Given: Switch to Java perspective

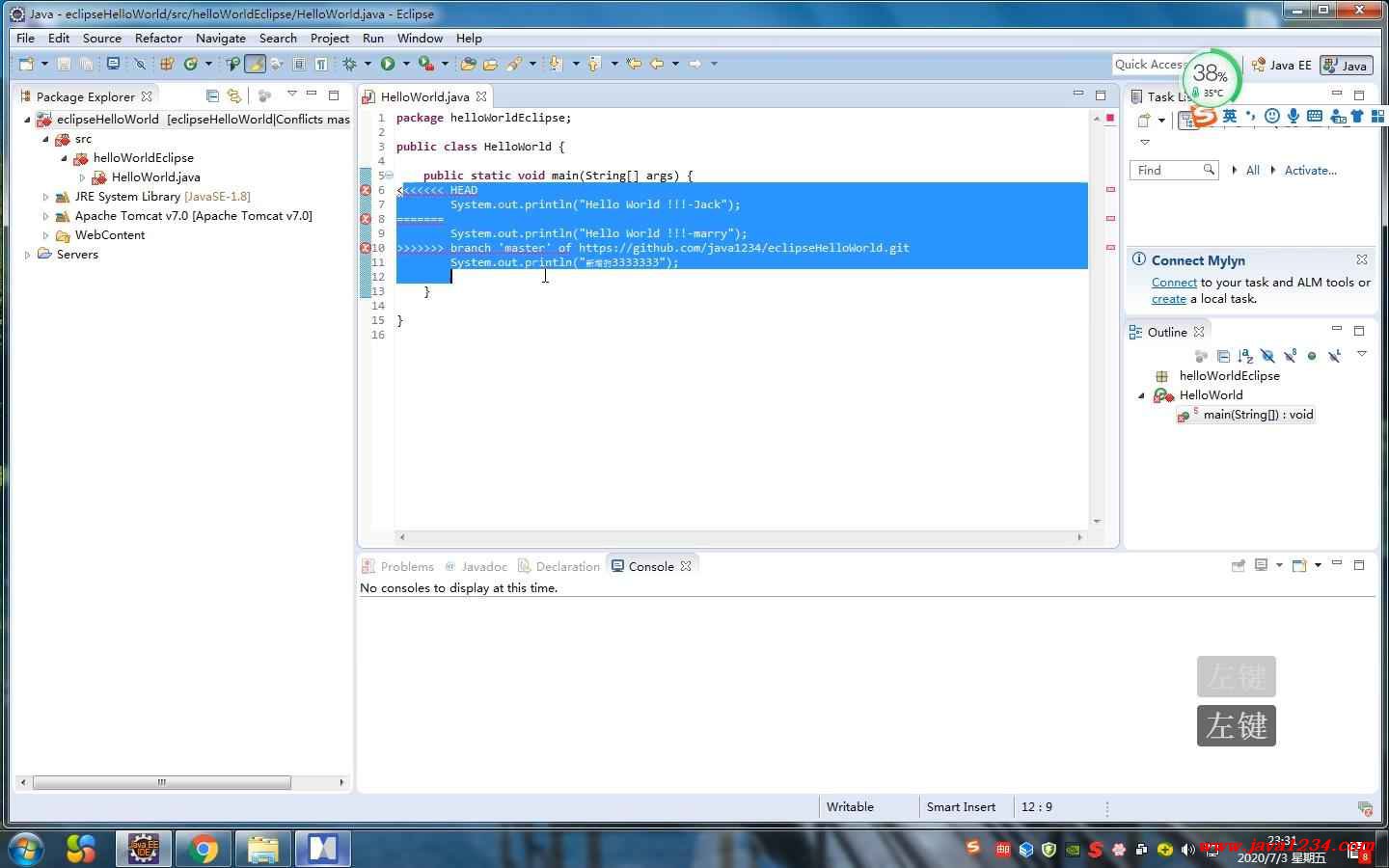Looking at the screenshot, I should [x=1346, y=65].
